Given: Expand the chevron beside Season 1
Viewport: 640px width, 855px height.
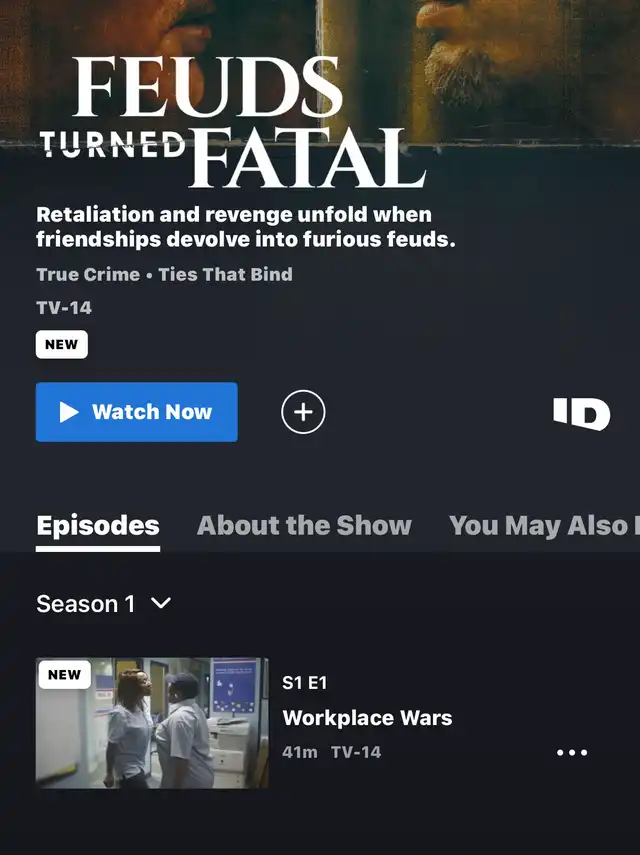Looking at the screenshot, I should click(x=161, y=604).
